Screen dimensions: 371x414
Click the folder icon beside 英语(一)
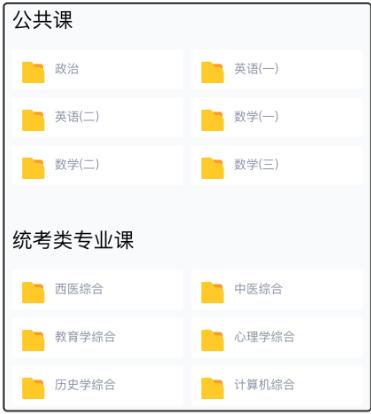tap(212, 72)
